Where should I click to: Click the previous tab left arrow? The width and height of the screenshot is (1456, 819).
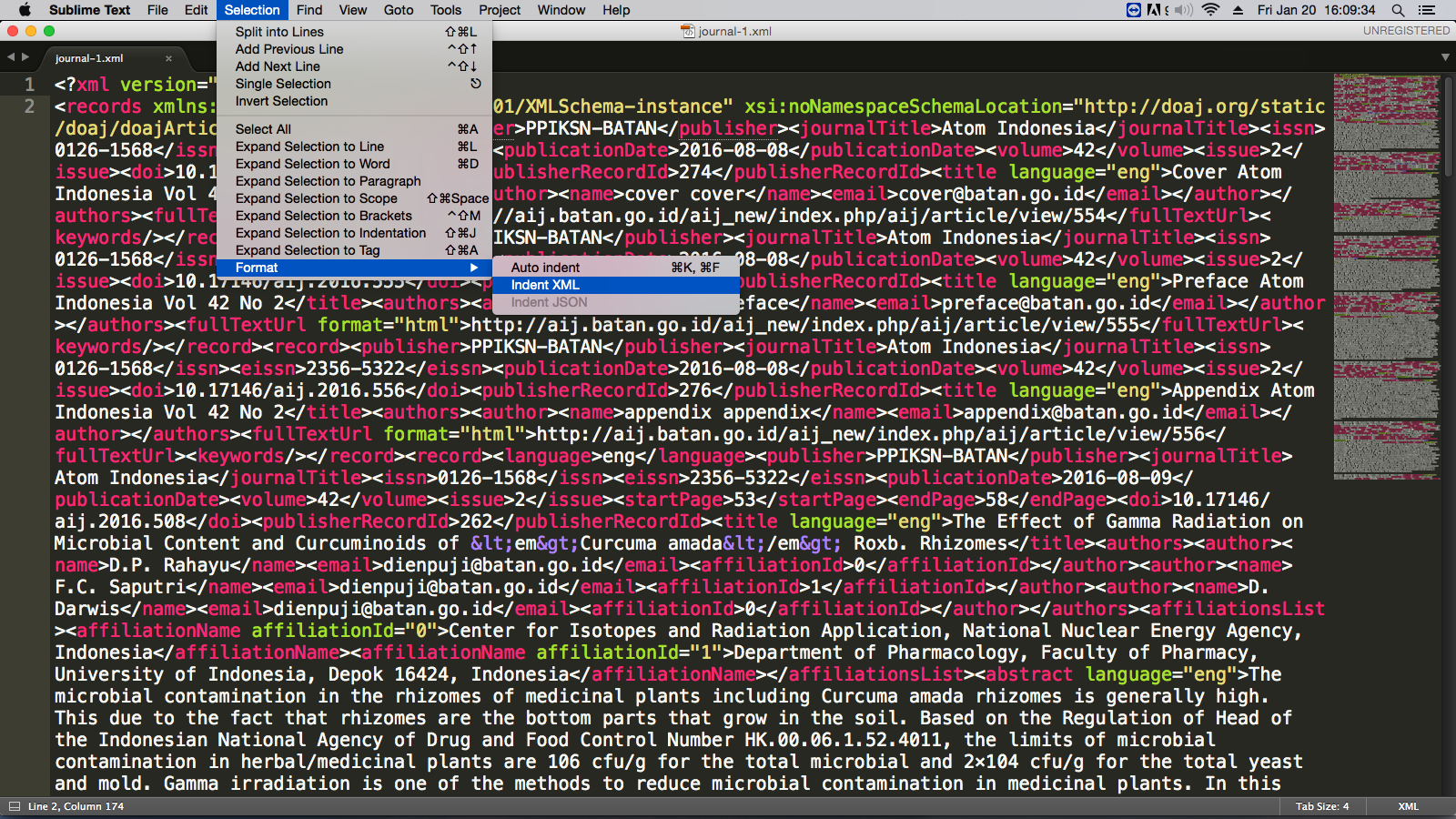click(x=11, y=57)
